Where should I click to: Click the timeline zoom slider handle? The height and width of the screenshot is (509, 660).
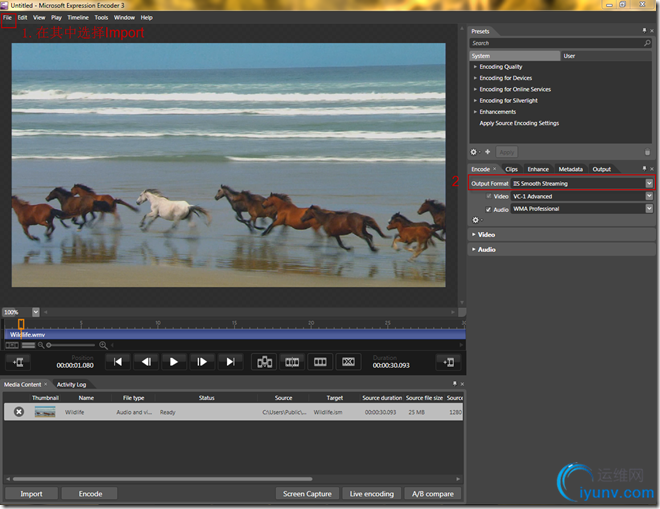(49, 345)
